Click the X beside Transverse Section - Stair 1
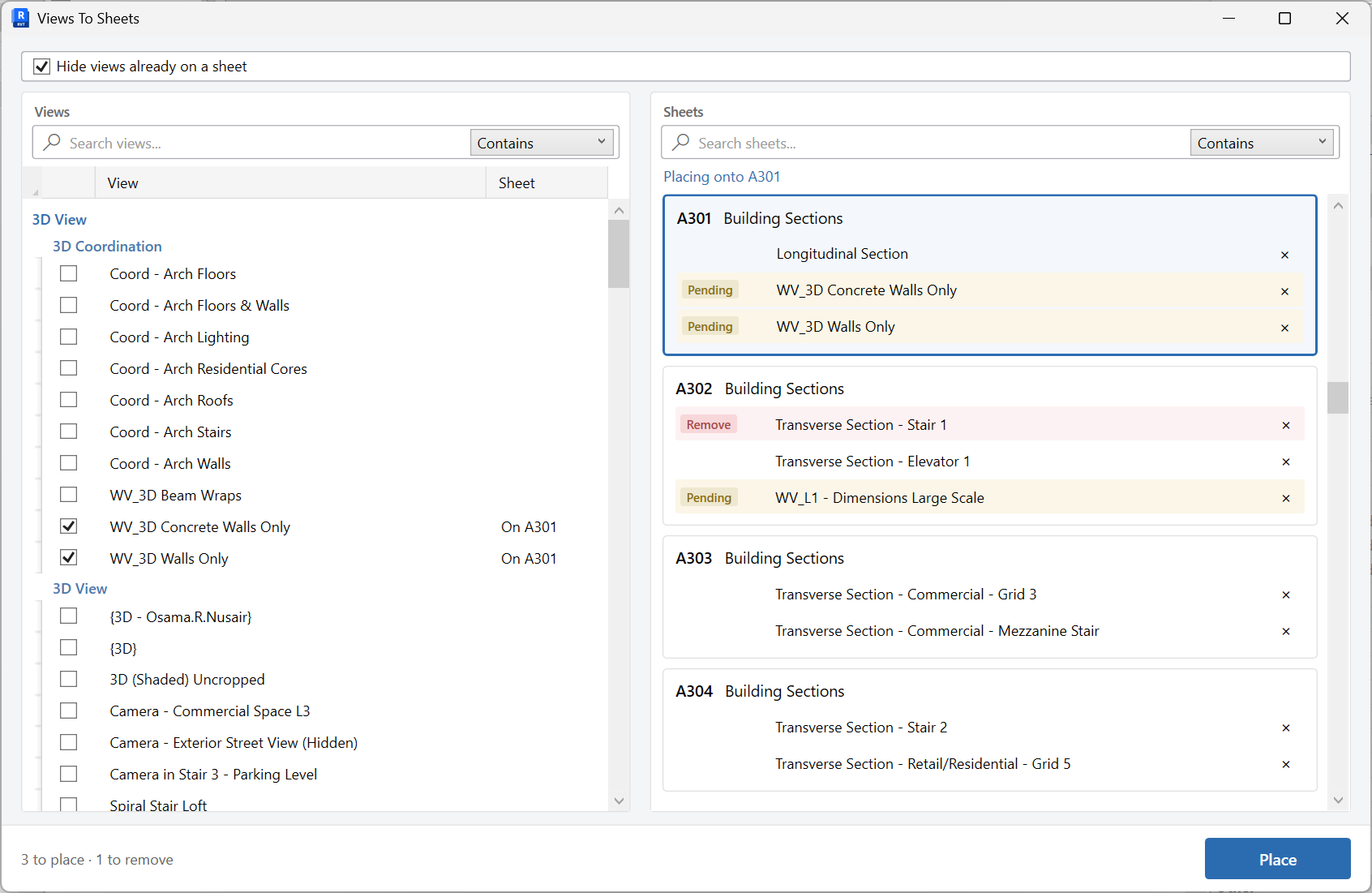 pos(1285,425)
